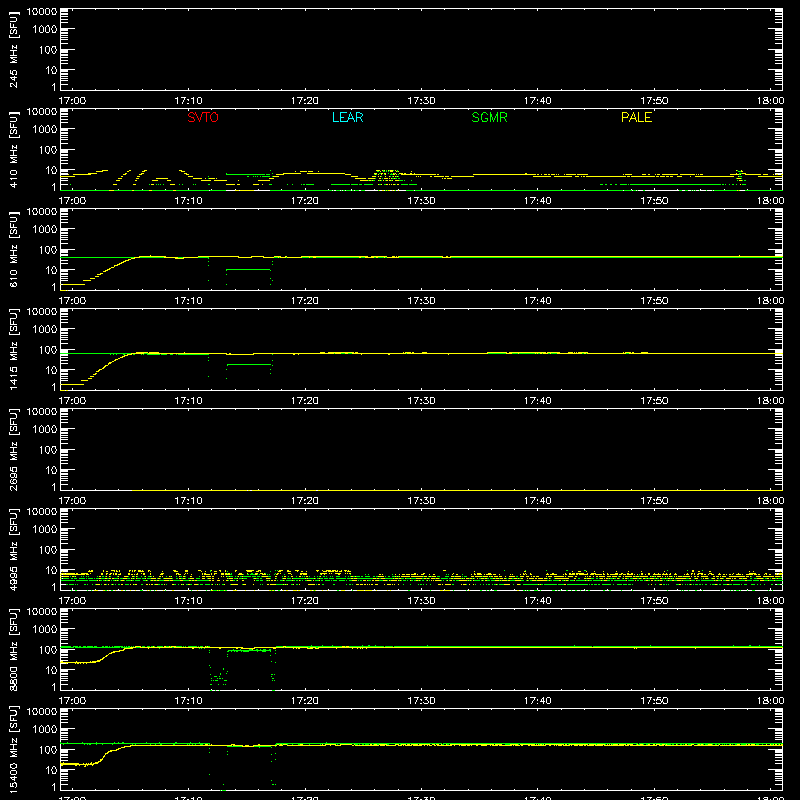Click the 10 y-axis tick of the 1415 MHz panel
Screen dimensions: 800x800
[x=51, y=370]
